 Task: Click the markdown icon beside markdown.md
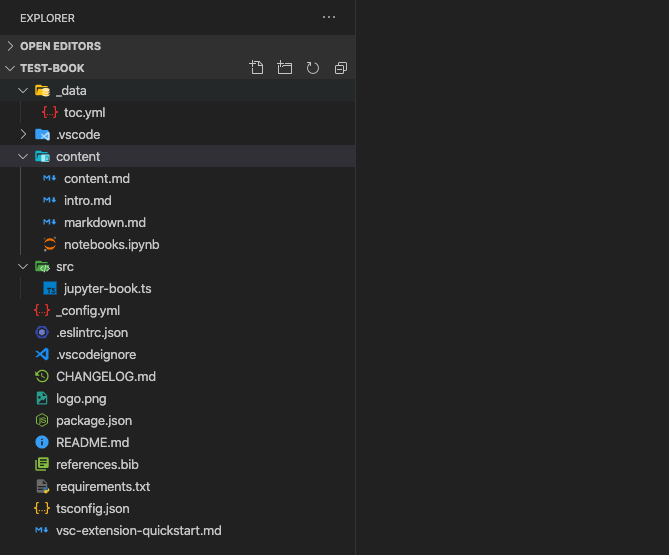tap(49, 222)
